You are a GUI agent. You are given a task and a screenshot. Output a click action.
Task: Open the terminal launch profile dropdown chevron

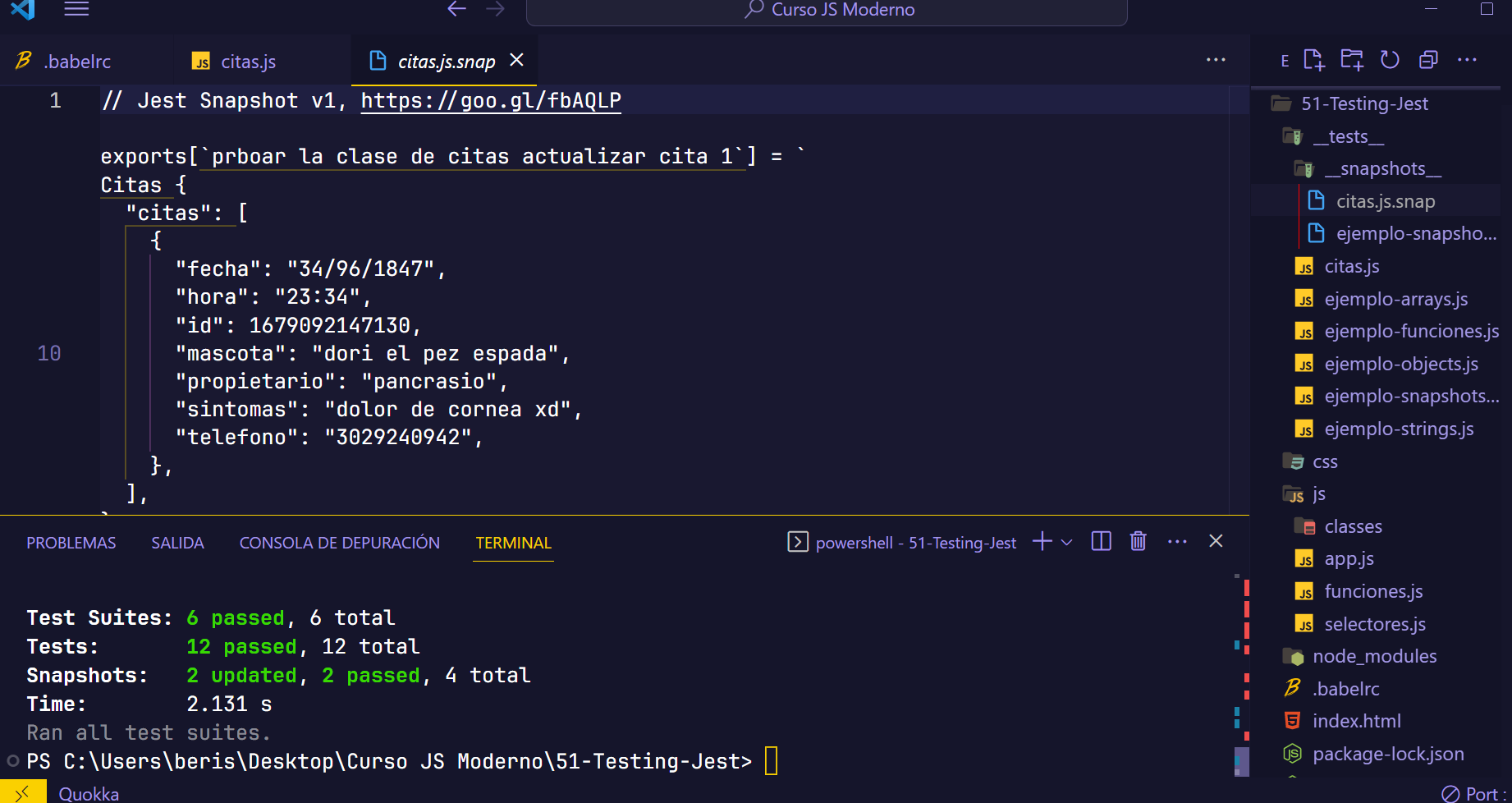pos(1065,541)
